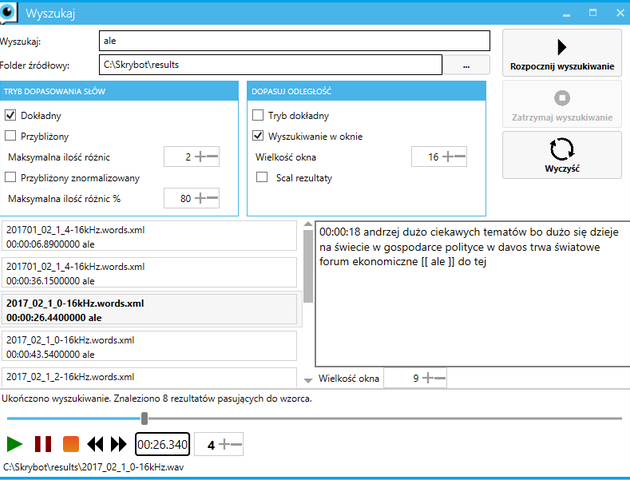Increase Maksymalna ilość różnic % with plus
The image size is (630, 480).
pyautogui.click(x=200, y=198)
